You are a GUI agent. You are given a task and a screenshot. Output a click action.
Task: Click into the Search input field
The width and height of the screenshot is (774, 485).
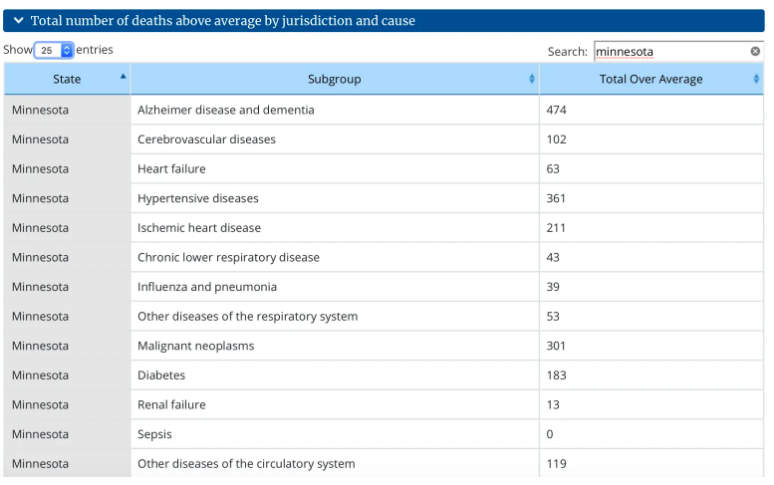coord(679,51)
